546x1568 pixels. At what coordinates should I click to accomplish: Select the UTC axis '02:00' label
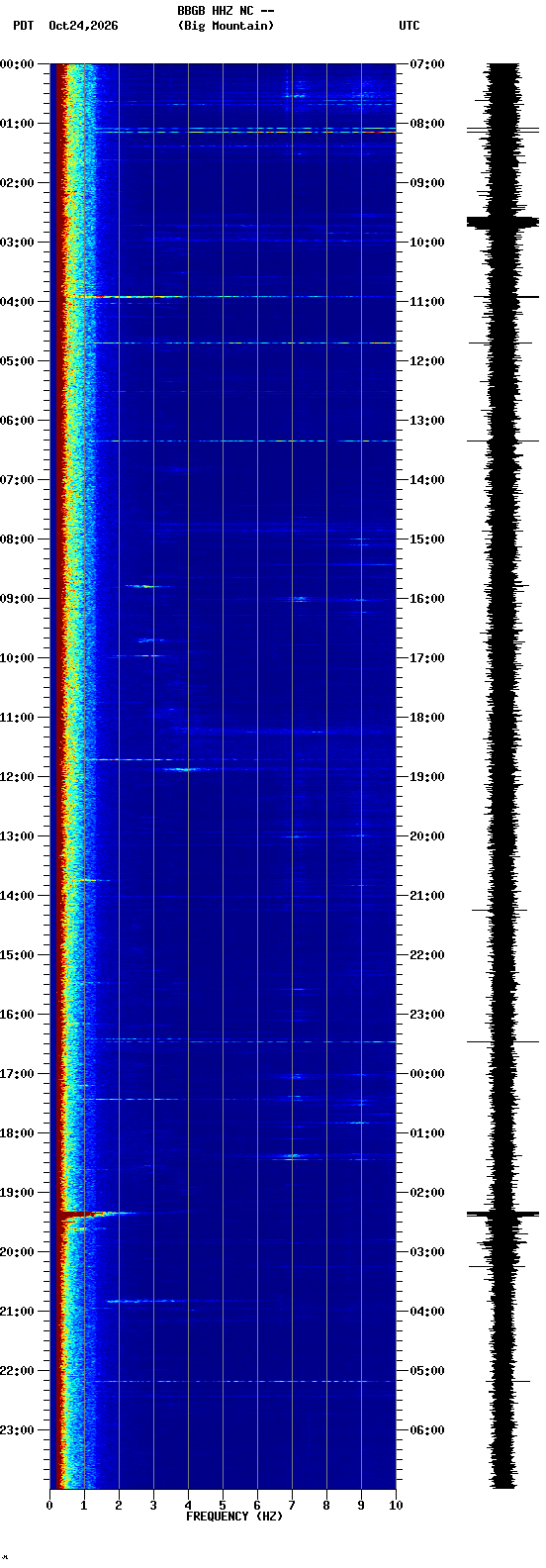point(427,1193)
